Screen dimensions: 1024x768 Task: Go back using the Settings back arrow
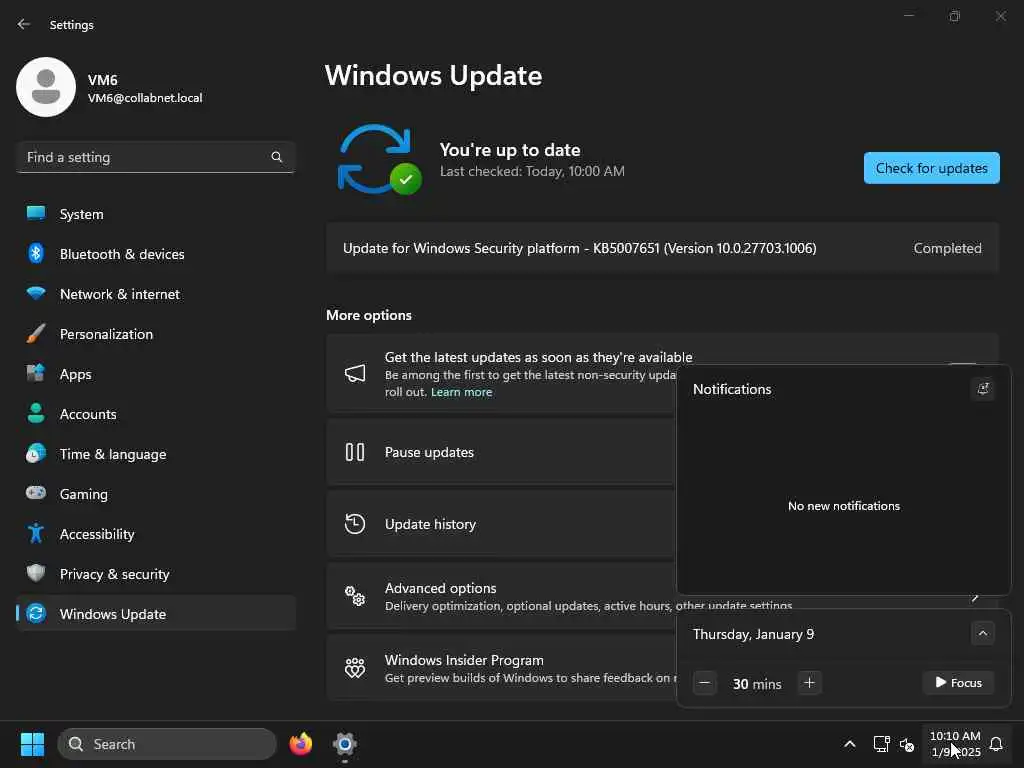(x=24, y=24)
